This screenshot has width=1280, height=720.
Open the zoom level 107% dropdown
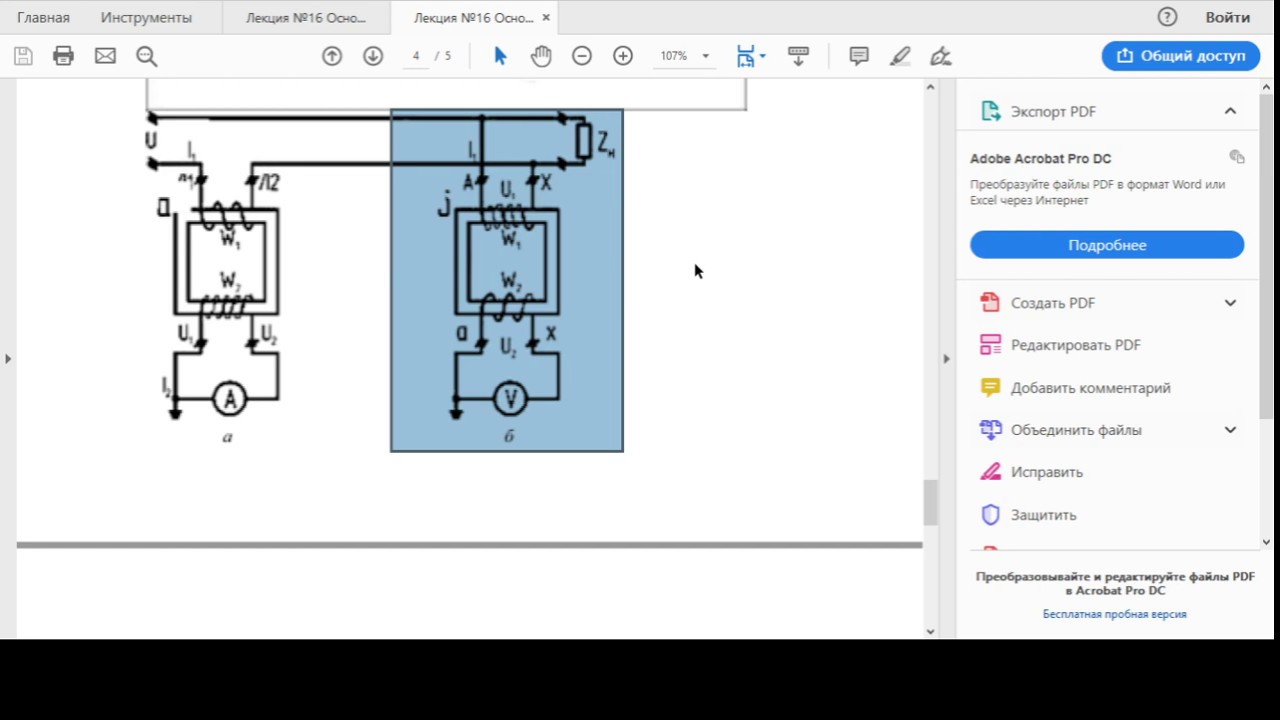pyautogui.click(x=705, y=56)
